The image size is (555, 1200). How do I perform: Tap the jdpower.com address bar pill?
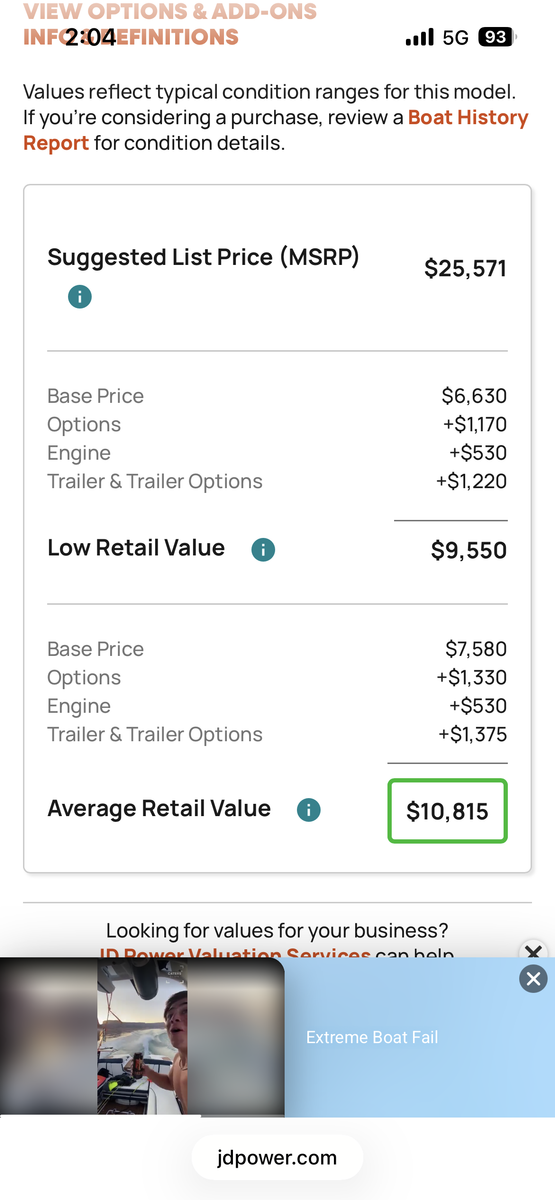click(277, 1159)
